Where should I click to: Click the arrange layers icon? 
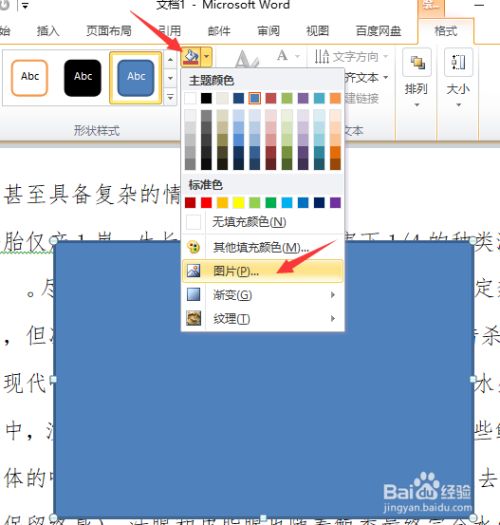[417, 62]
